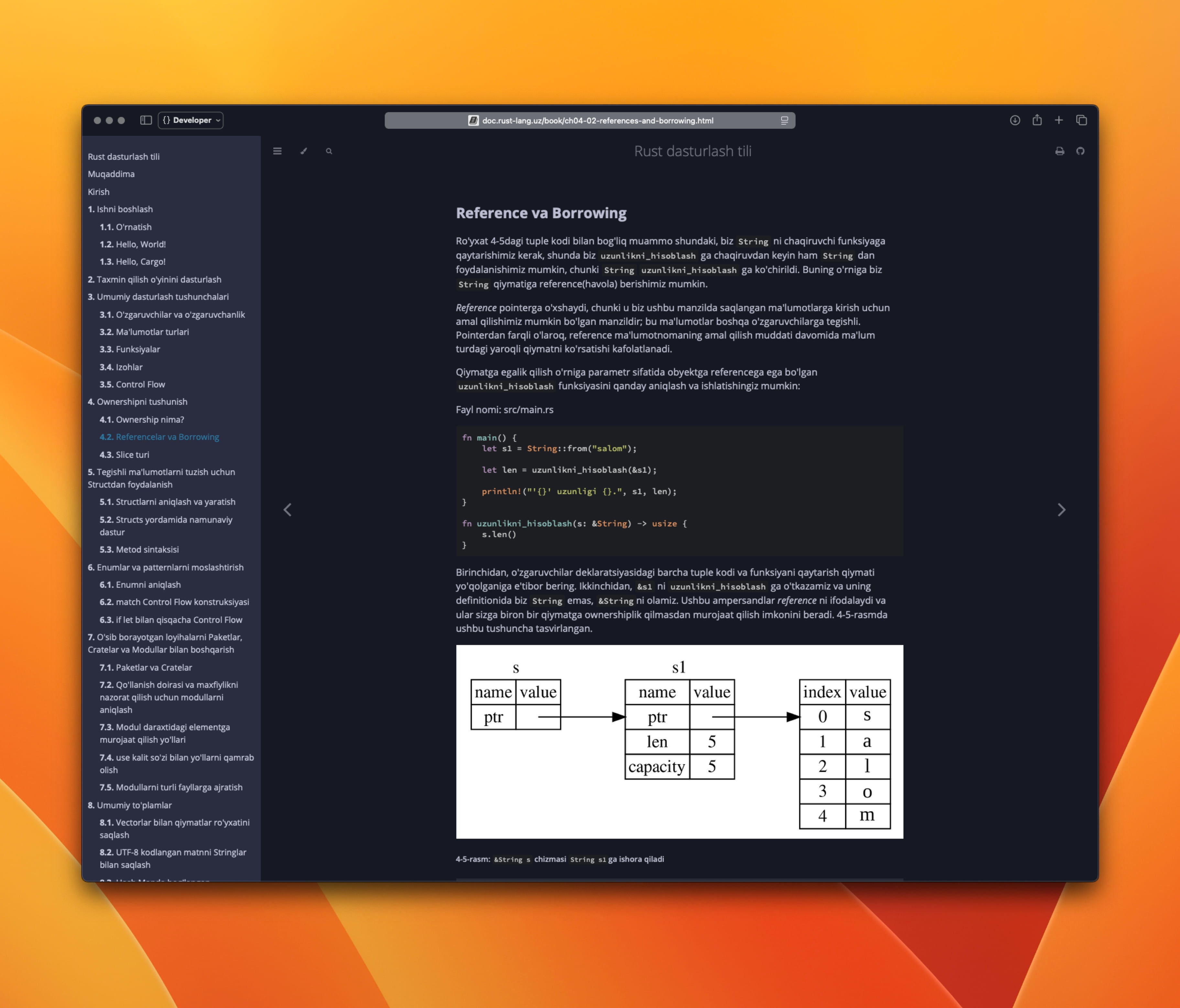The width and height of the screenshot is (1180, 1008).
Task: Toggle the mdBook sidebar hamburger icon
Action: [x=277, y=151]
